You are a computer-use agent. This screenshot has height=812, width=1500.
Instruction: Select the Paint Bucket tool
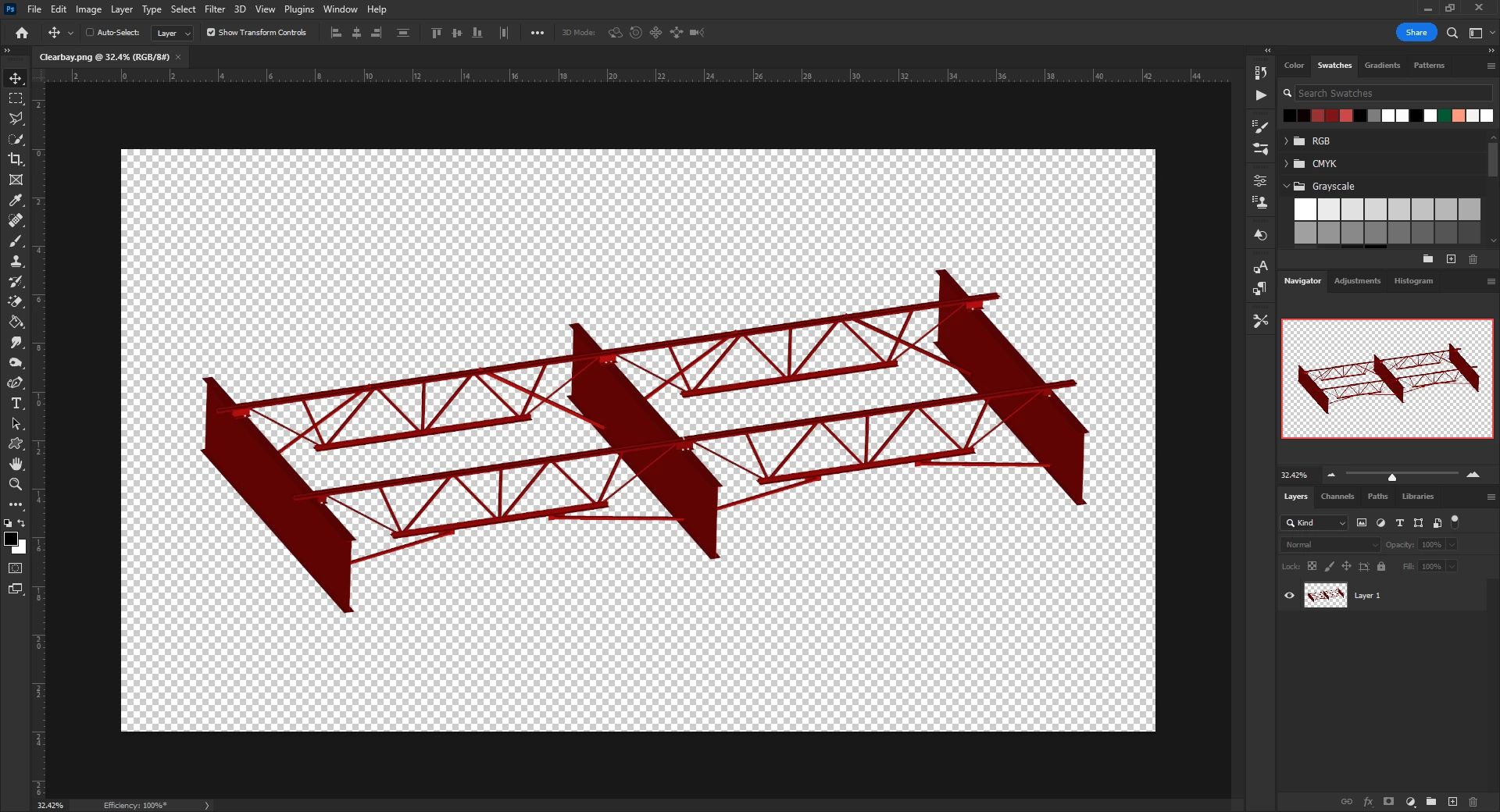point(16,322)
